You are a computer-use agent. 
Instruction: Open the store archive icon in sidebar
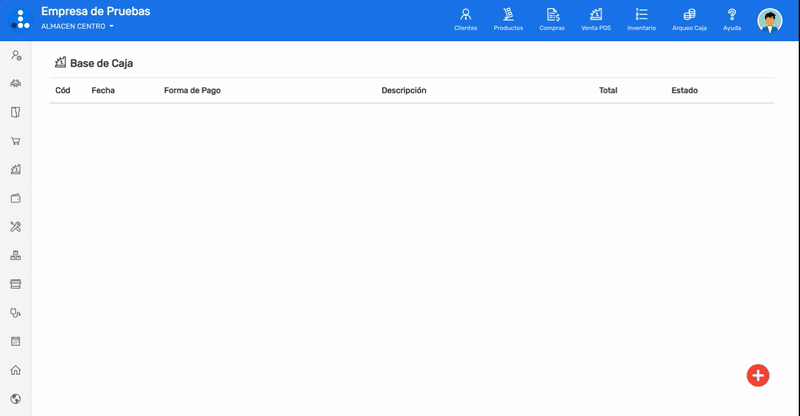[16, 284]
